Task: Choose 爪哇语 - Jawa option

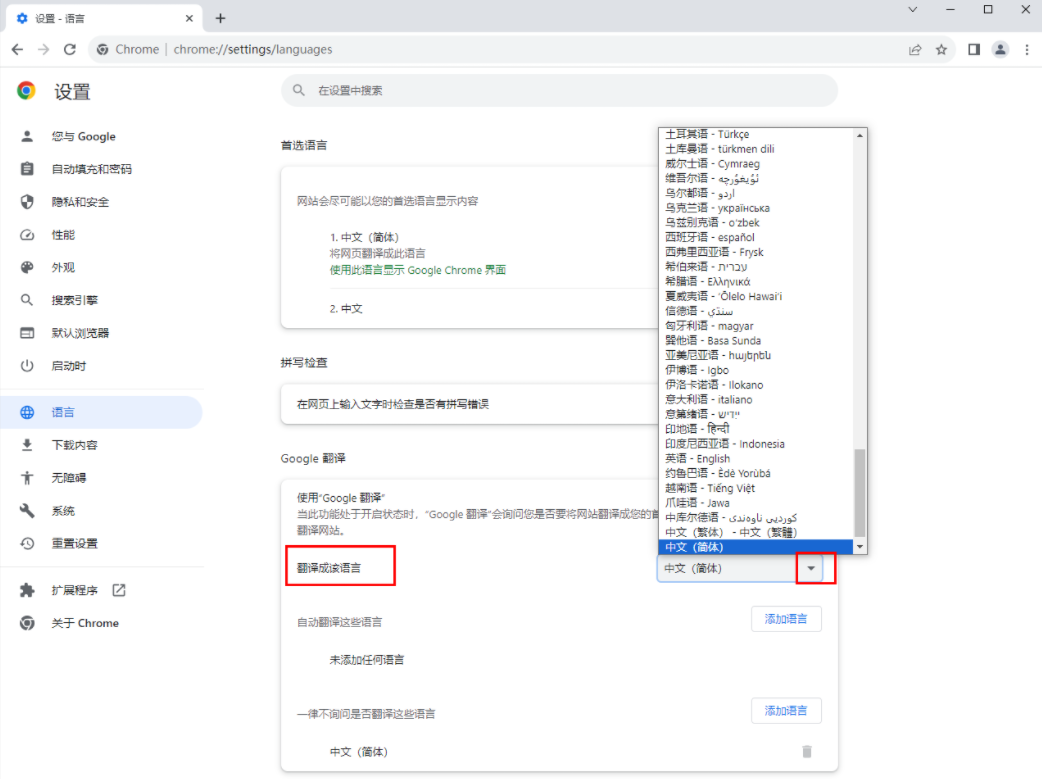Action: (756, 502)
